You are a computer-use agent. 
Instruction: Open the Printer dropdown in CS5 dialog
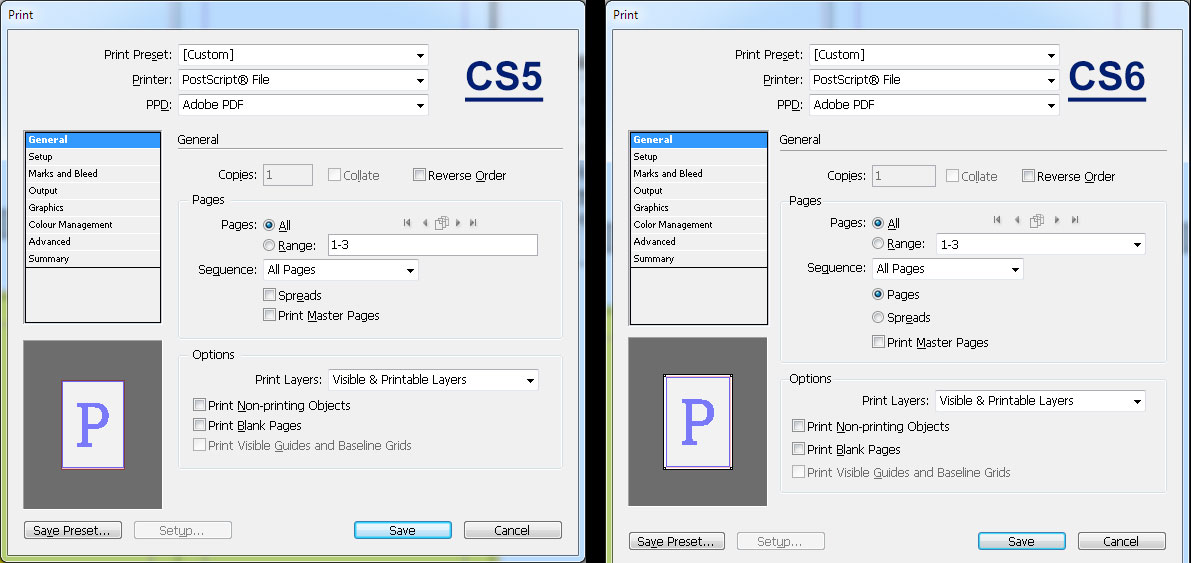pyautogui.click(x=303, y=80)
